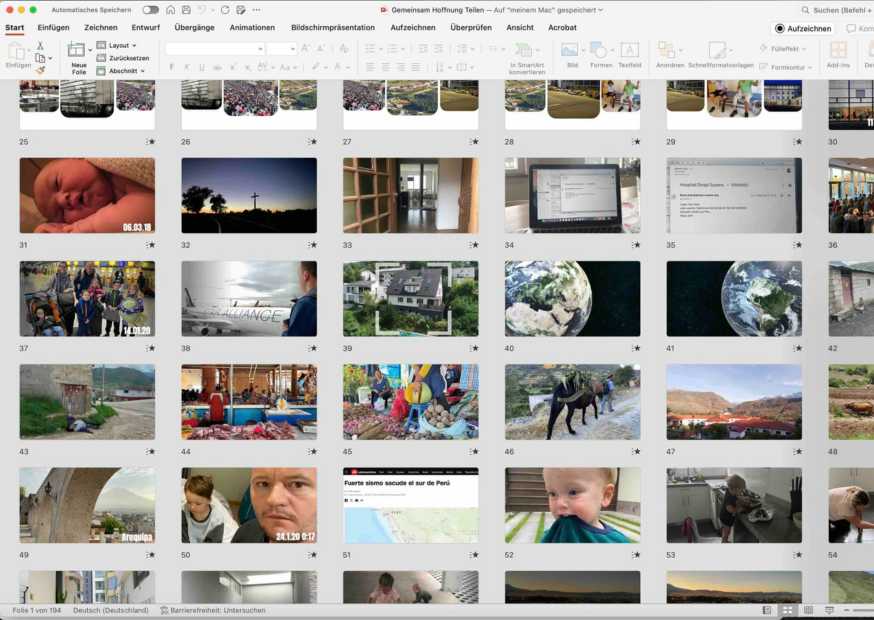Open the Fülleffekt dropdown

[x=783, y=49]
